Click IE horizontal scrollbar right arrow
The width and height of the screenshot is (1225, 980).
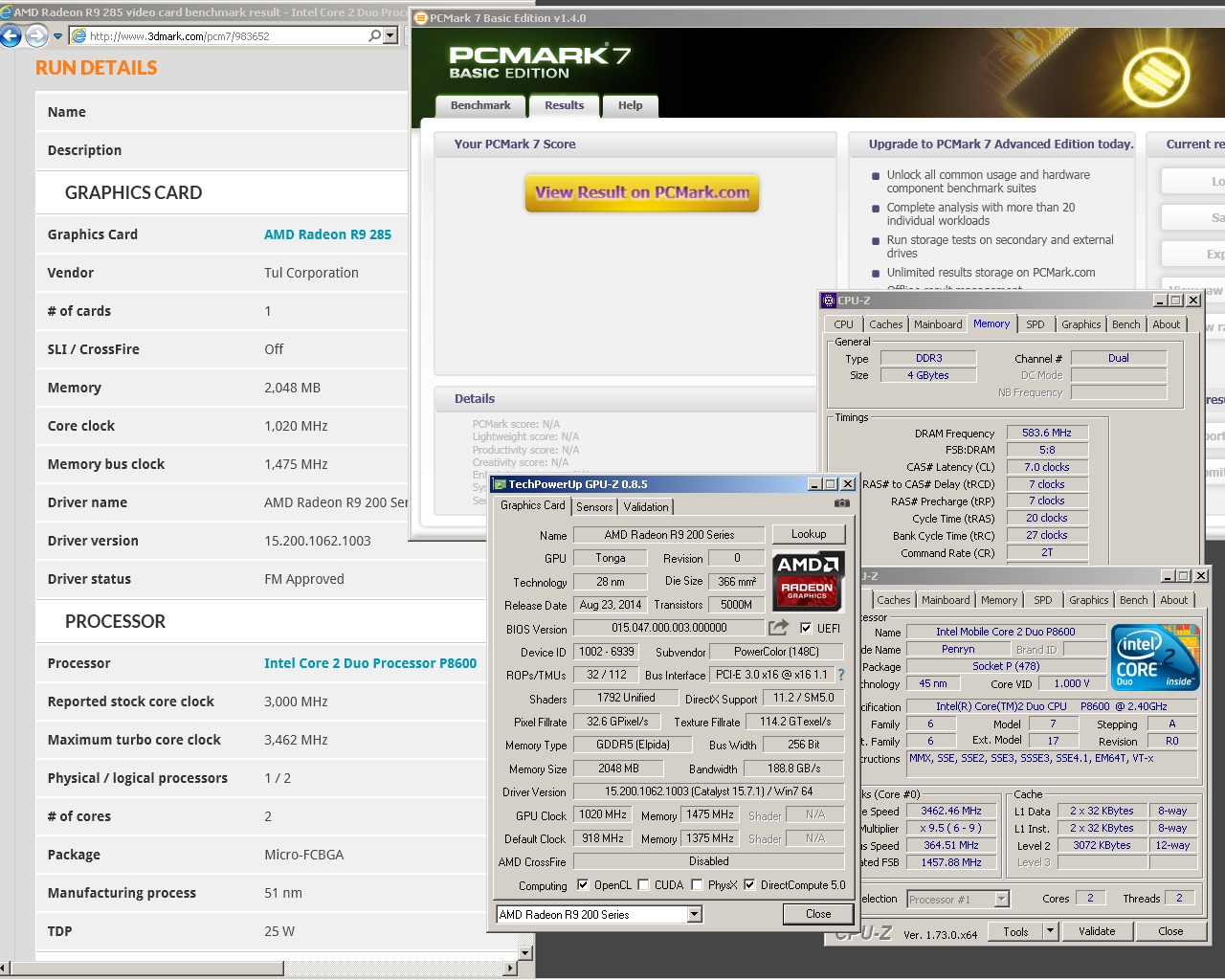(510, 968)
